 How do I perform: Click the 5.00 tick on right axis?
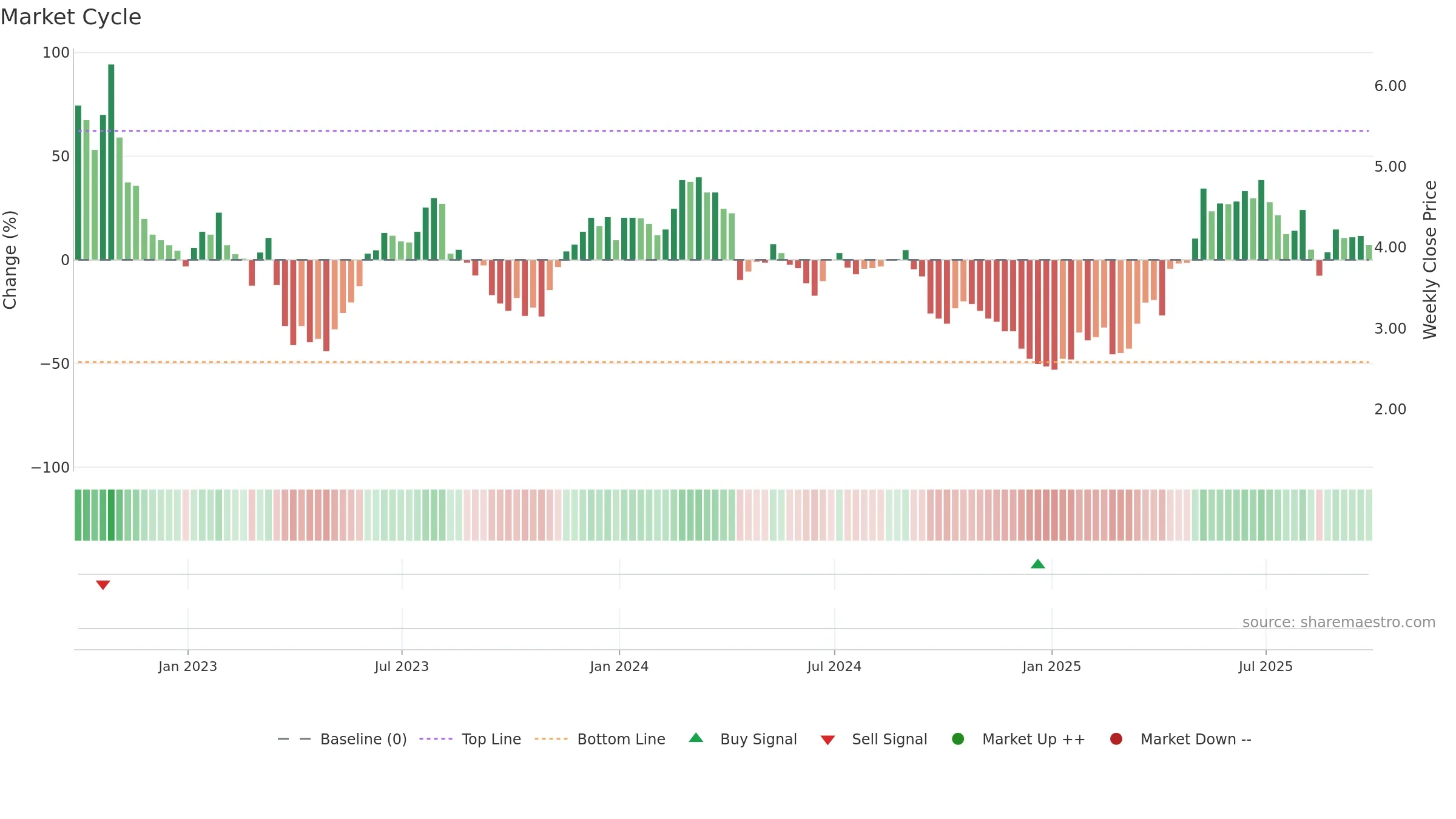1390,167
